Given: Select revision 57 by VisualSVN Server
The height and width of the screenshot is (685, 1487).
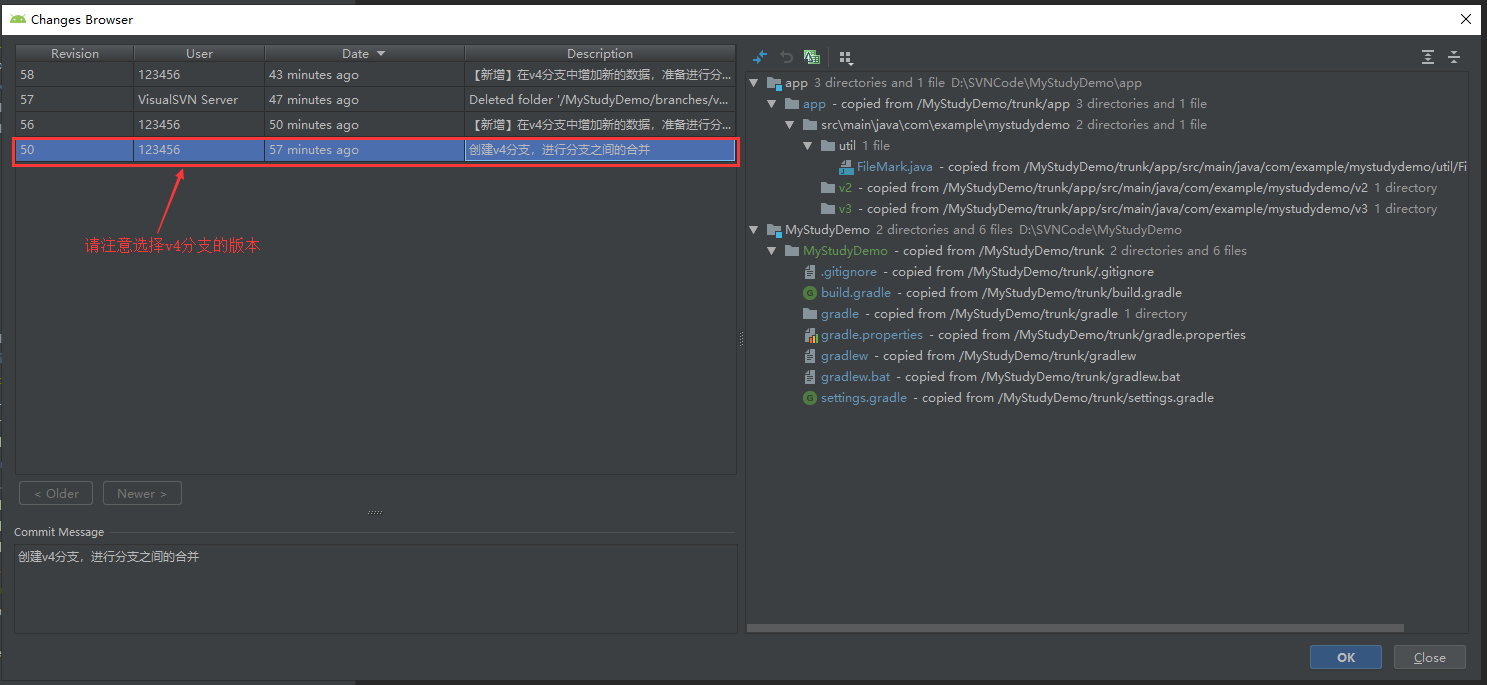Looking at the screenshot, I should 376,100.
